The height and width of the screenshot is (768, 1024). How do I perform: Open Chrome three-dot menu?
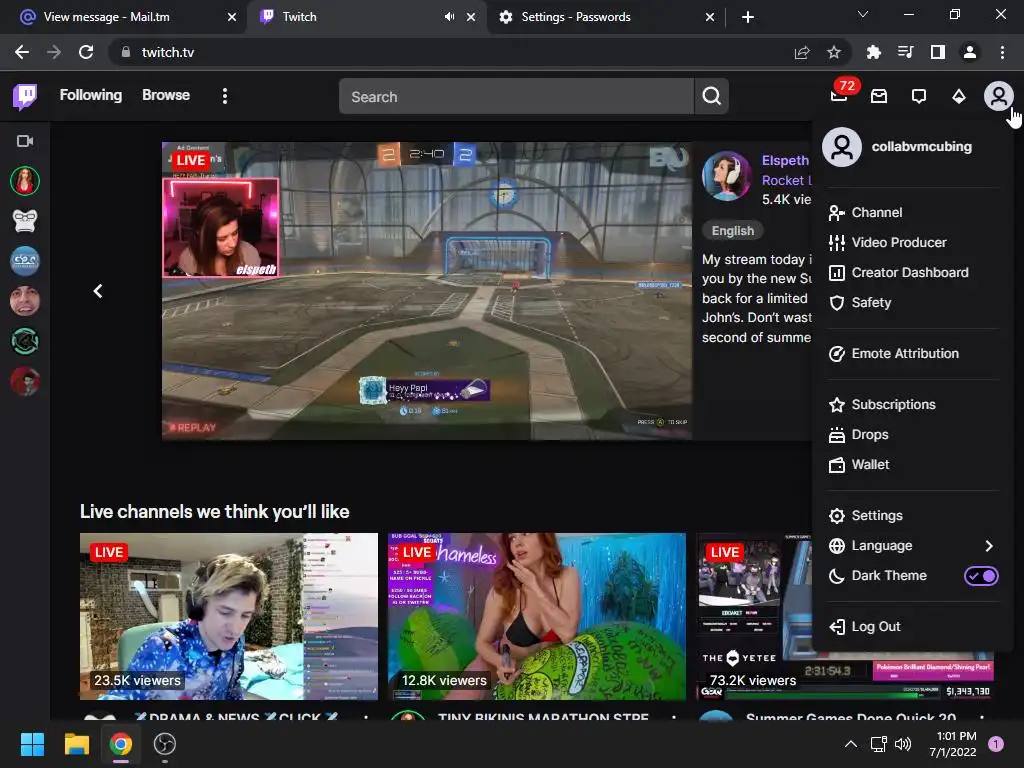1002,52
